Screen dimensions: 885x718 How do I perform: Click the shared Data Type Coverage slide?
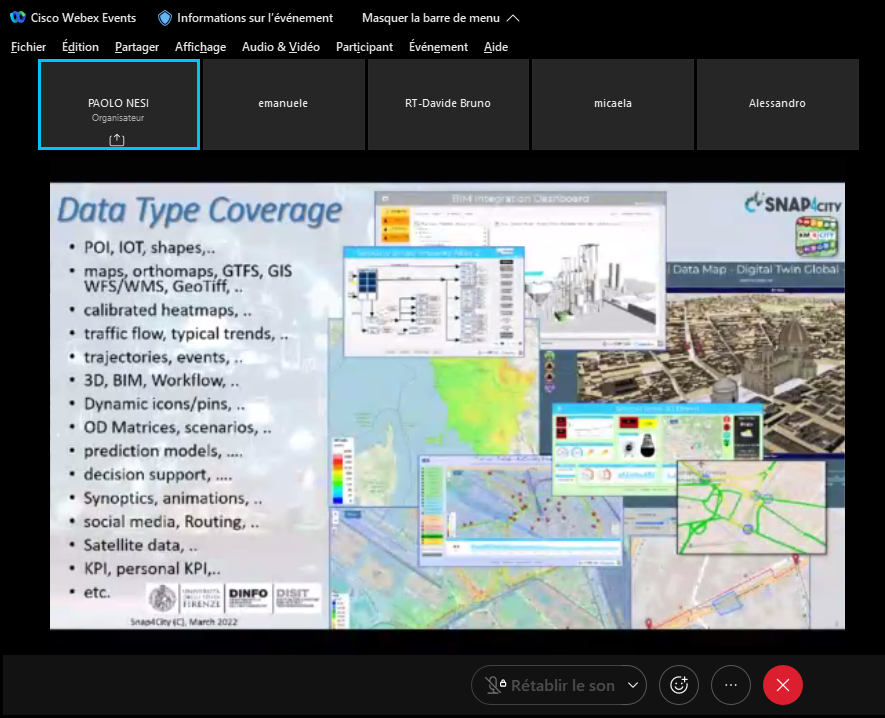pos(447,405)
